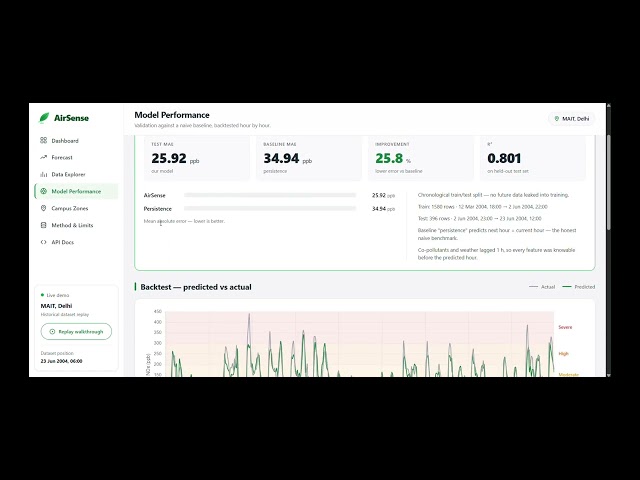Click the 'Train: 1580 rows' text line

[482, 207]
